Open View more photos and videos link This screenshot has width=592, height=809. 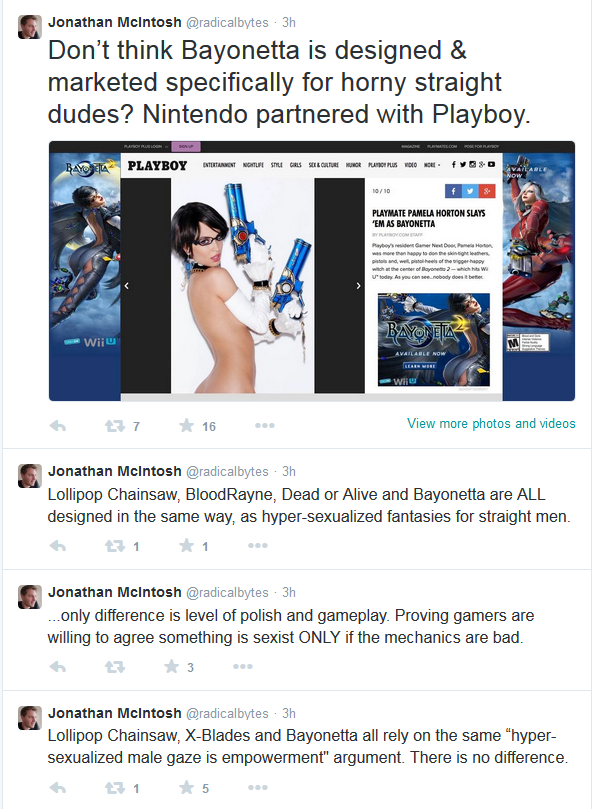(491, 424)
